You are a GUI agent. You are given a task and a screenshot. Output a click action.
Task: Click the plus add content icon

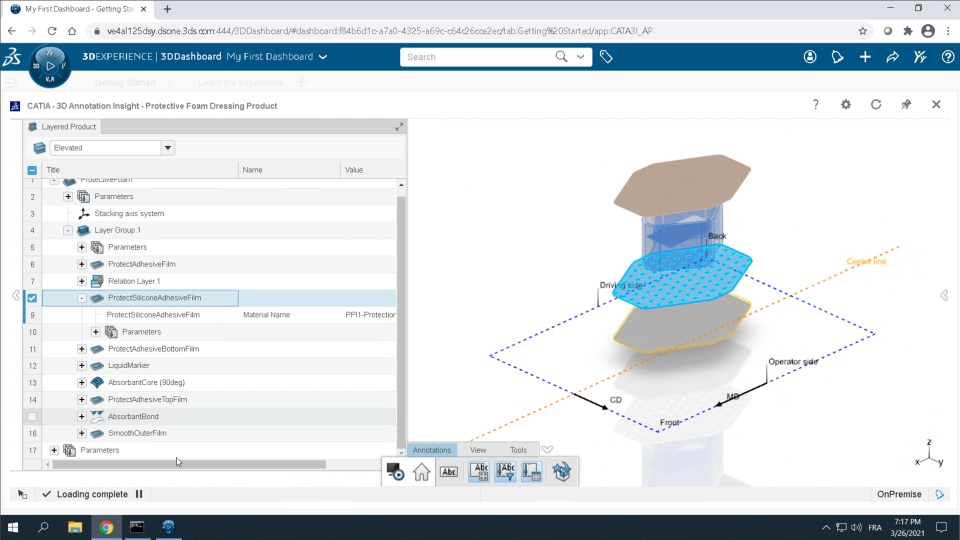(x=865, y=57)
